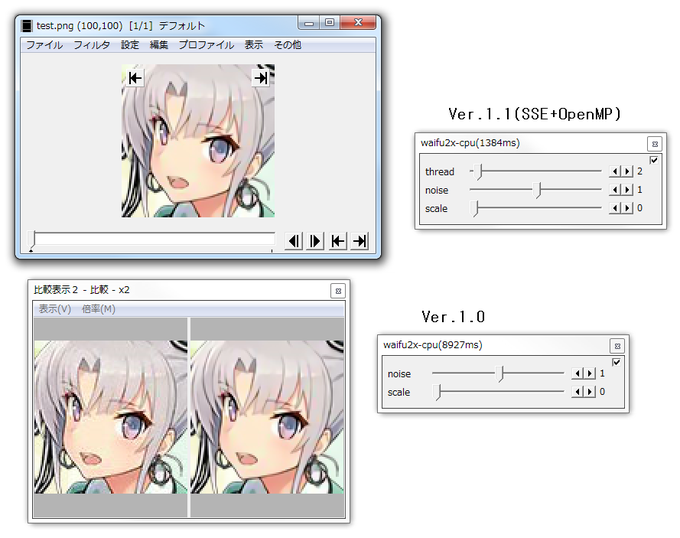Close the waifu2x-cpu(1384ms) filter panel

pyautogui.click(x=655, y=143)
